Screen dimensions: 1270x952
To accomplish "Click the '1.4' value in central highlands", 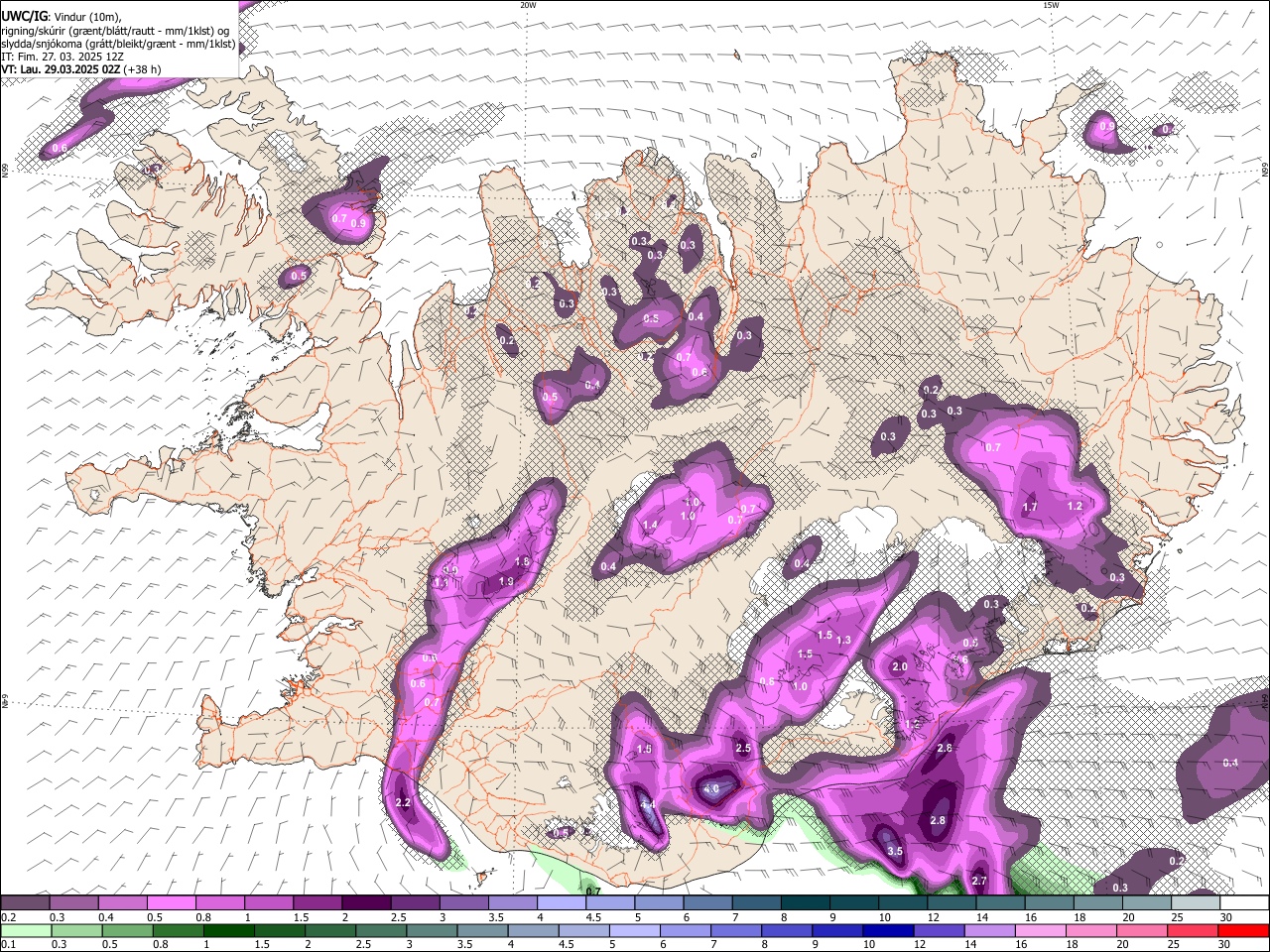I will 651,525.
